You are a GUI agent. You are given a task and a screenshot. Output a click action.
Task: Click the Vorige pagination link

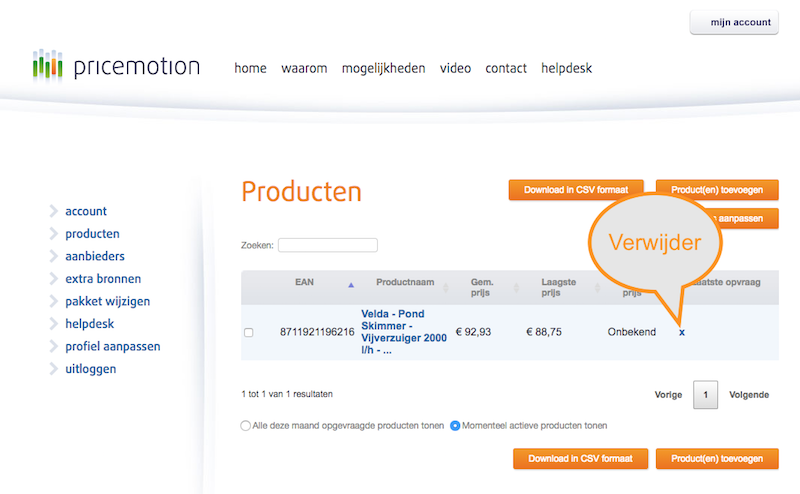[668, 395]
